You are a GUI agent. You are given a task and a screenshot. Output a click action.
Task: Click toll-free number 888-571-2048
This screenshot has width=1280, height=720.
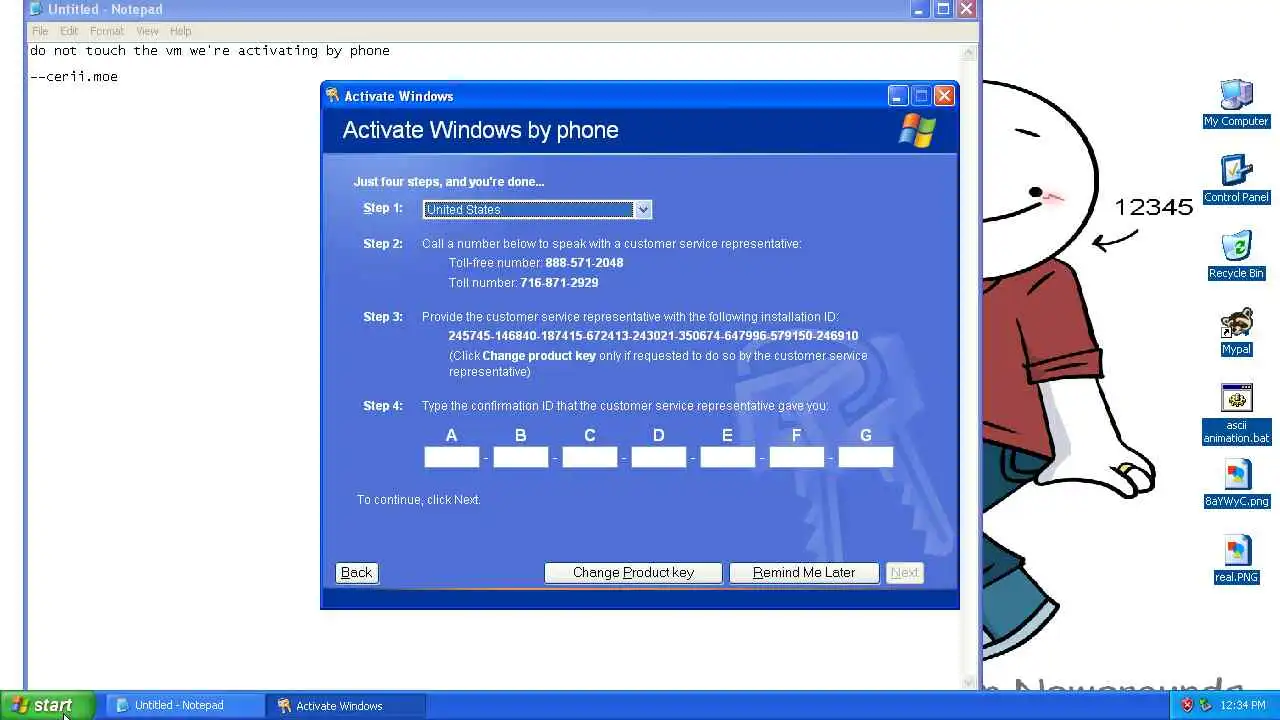click(584, 263)
